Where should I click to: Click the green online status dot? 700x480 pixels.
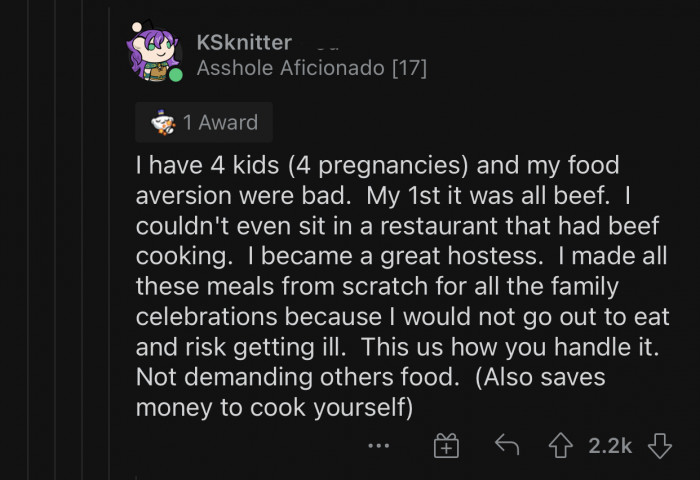pos(175,75)
